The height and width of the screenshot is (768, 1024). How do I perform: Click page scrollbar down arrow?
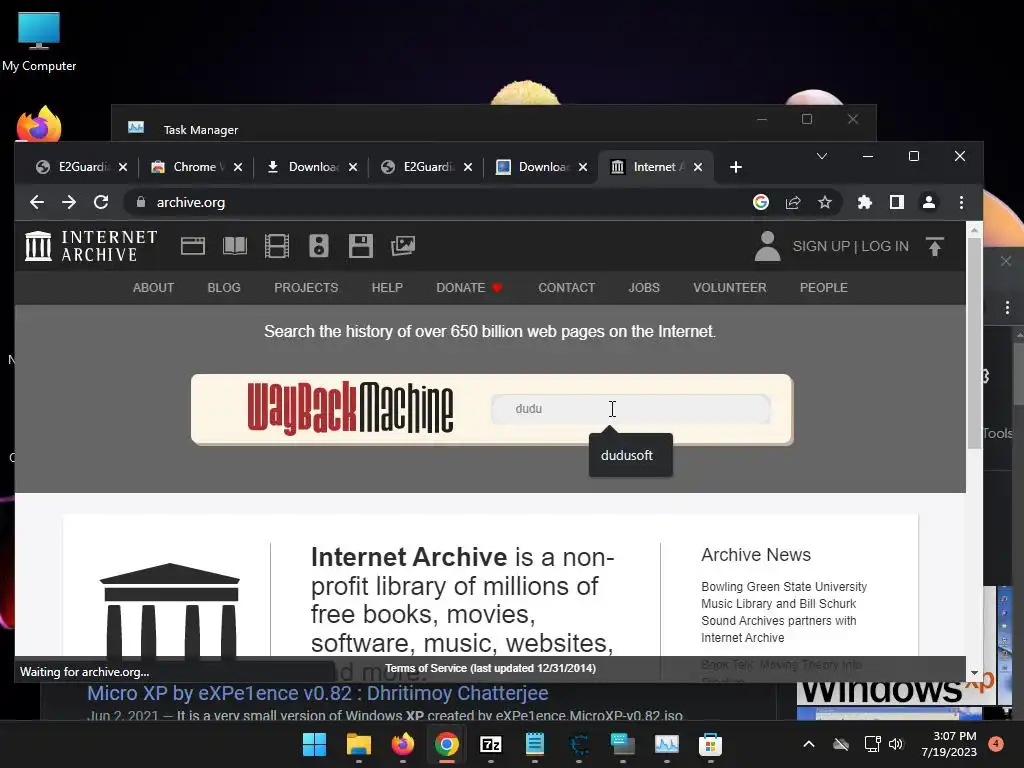pos(974,673)
